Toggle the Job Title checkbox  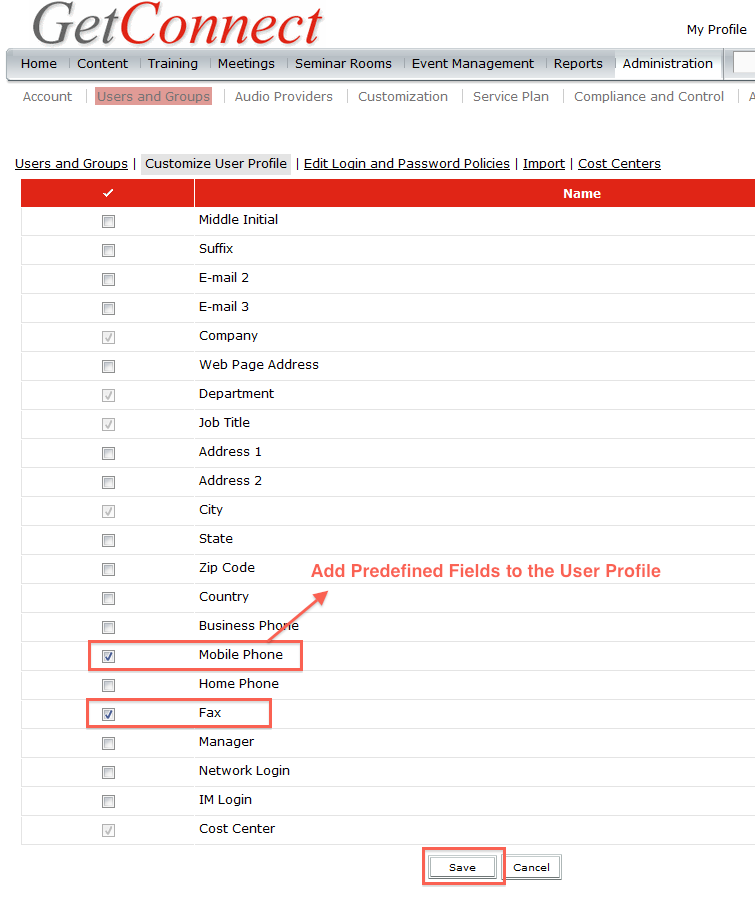point(108,425)
